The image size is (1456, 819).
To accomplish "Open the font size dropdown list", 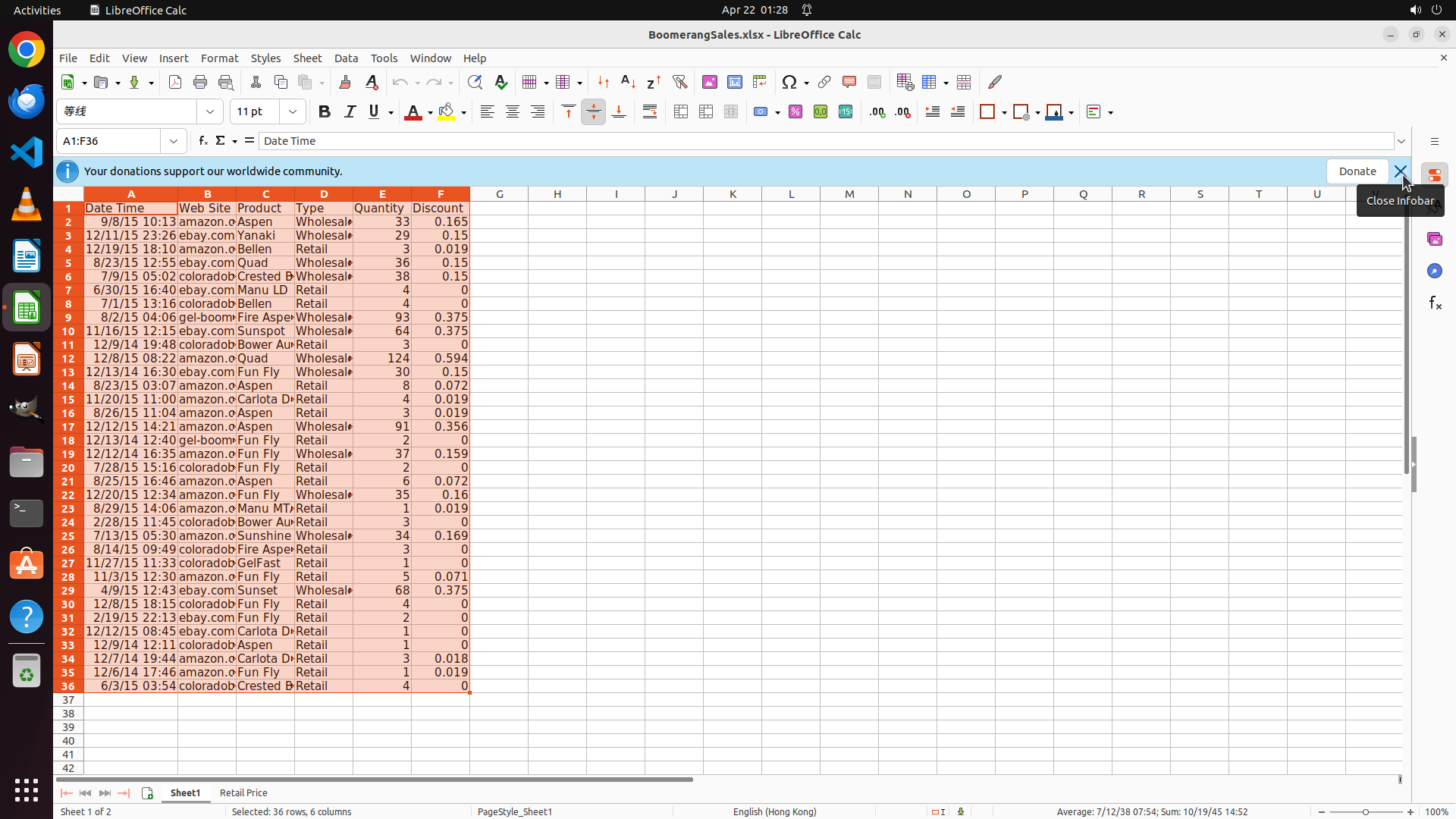I will [292, 112].
